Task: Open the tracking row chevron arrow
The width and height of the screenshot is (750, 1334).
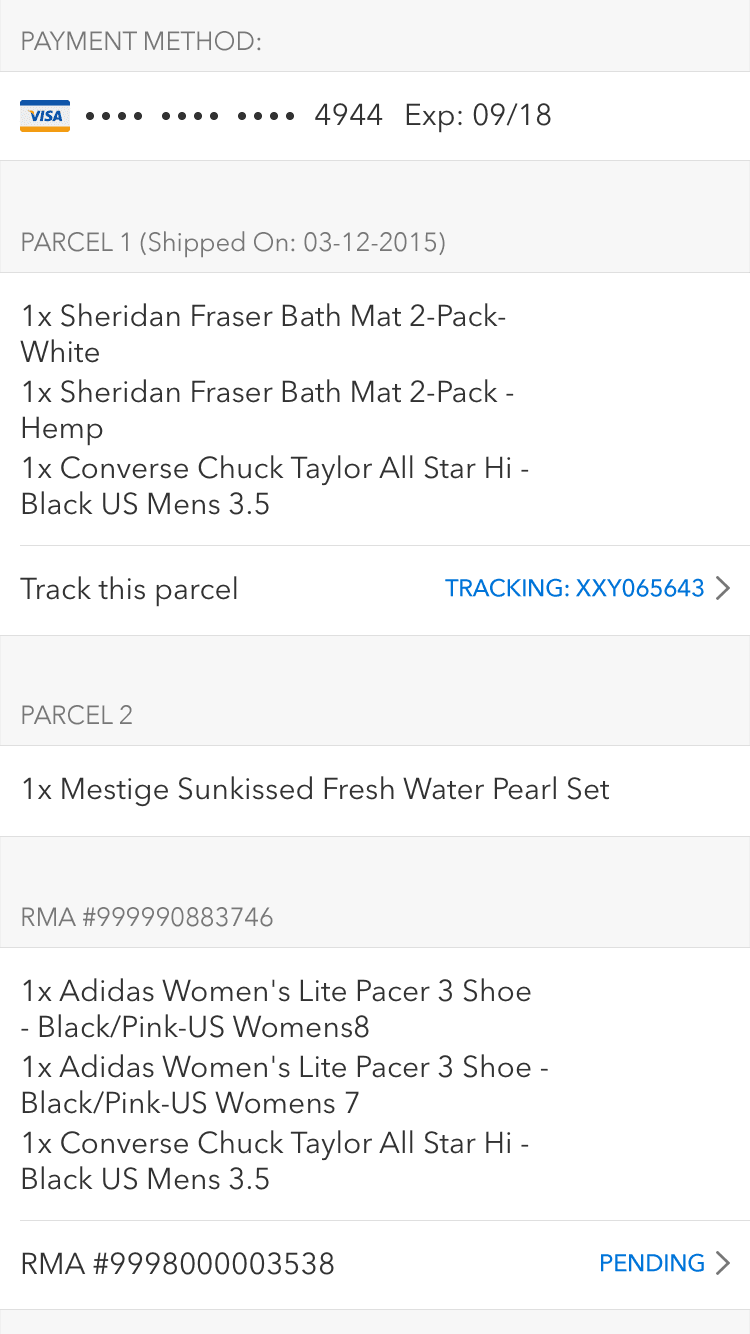Action: (x=723, y=589)
